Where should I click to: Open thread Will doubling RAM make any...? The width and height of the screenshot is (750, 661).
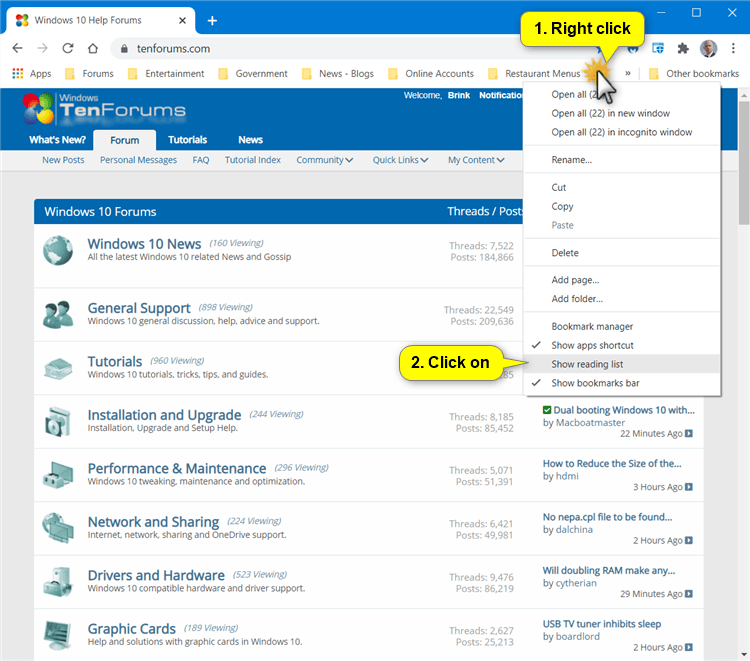[x=609, y=571]
